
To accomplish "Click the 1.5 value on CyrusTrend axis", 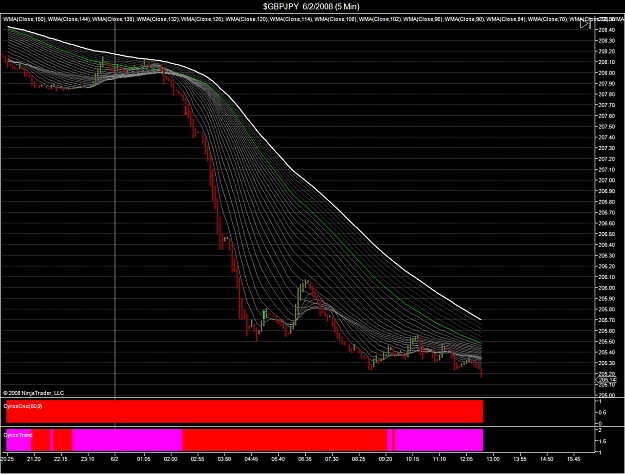I will click(603, 441).
